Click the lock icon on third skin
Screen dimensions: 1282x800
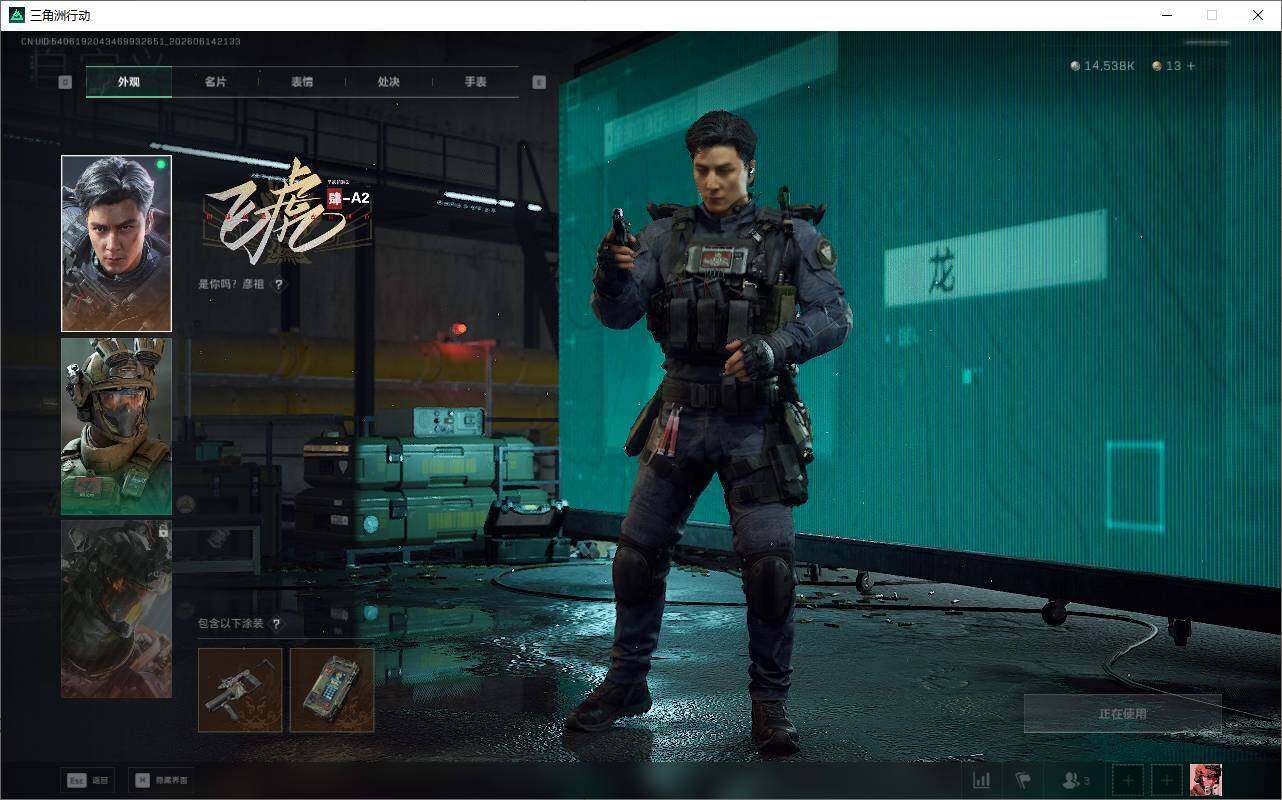[162, 532]
